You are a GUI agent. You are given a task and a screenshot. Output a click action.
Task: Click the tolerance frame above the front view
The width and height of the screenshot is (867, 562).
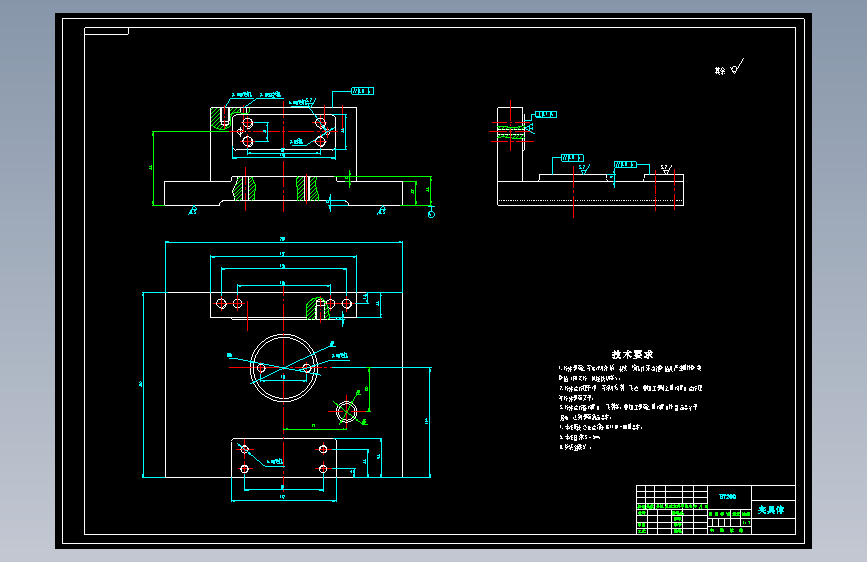coord(362,91)
